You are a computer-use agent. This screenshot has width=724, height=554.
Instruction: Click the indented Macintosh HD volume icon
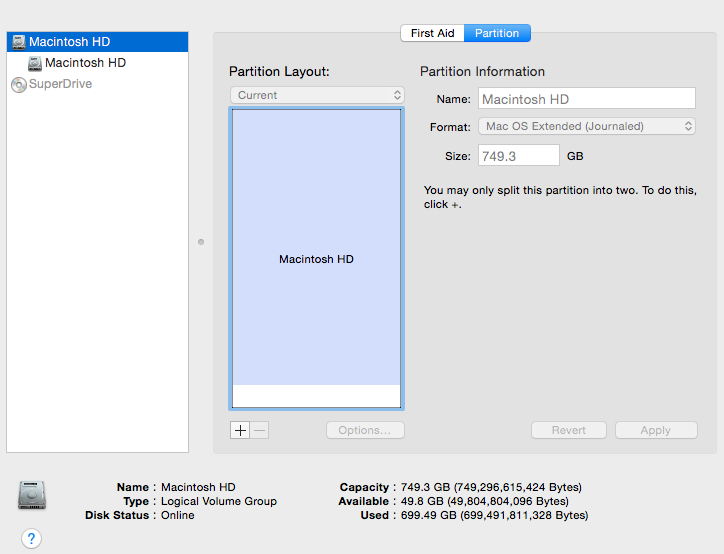pyautogui.click(x=35, y=63)
